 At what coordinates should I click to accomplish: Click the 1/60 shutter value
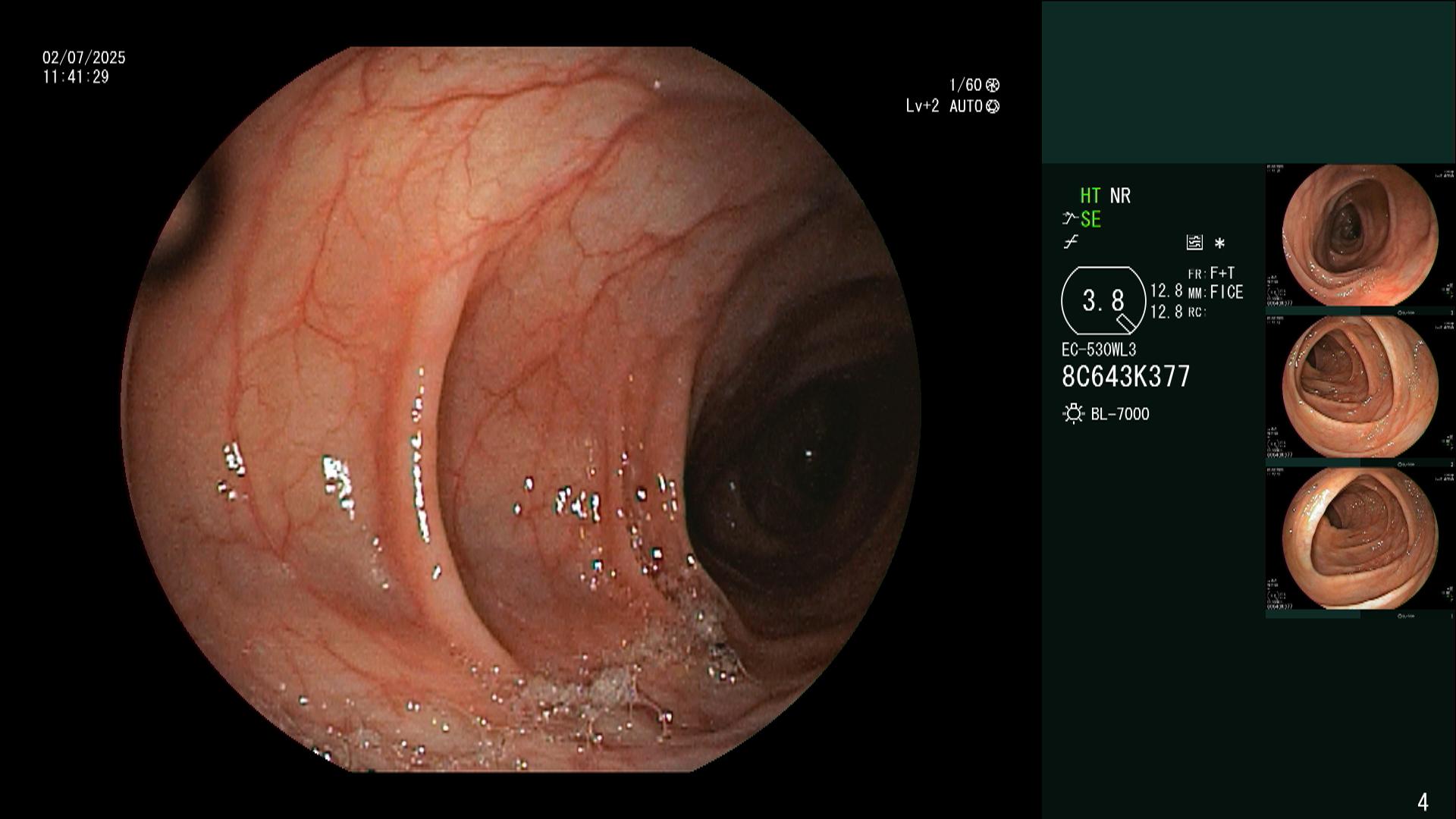pyautogui.click(x=965, y=86)
